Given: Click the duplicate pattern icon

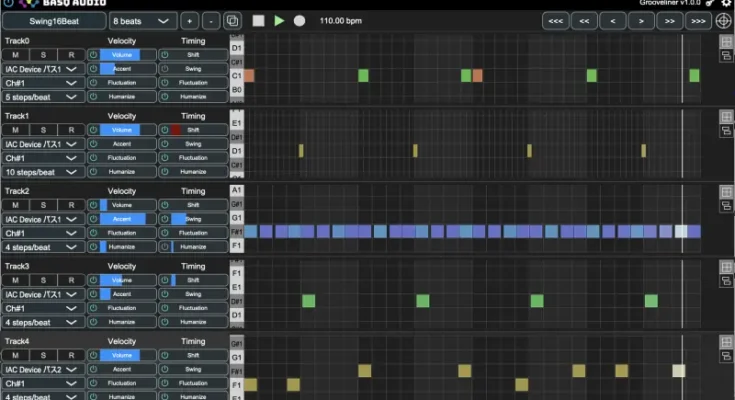Looking at the screenshot, I should 233,21.
